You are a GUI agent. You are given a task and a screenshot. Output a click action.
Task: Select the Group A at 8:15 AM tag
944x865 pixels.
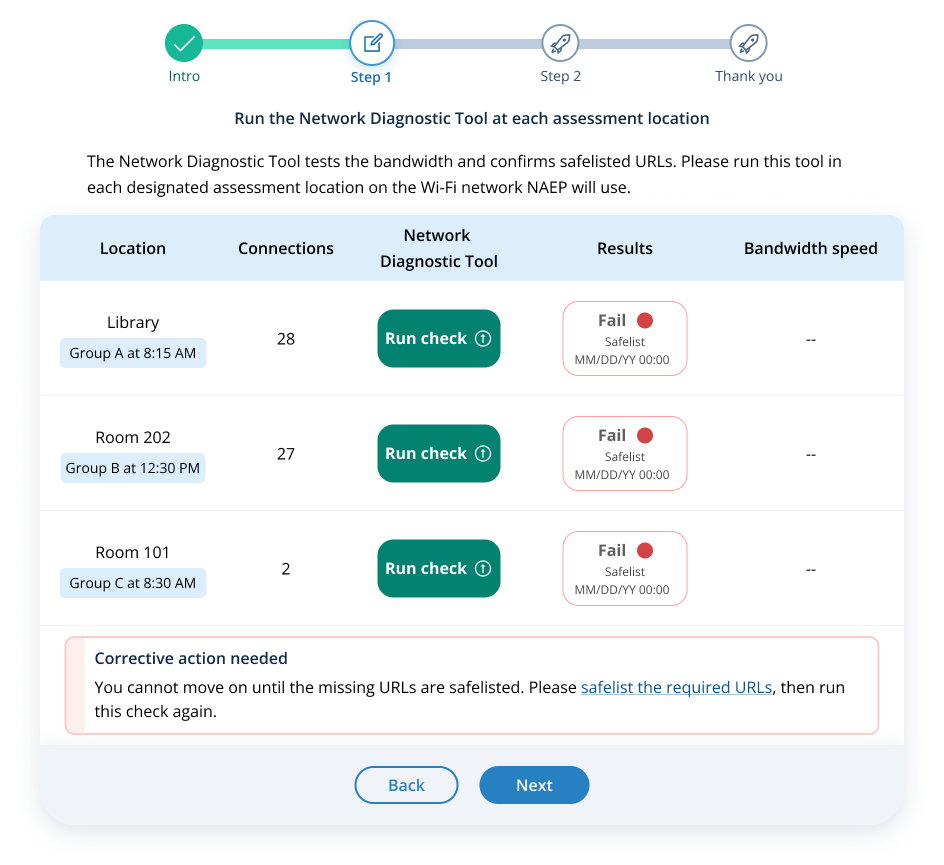click(133, 354)
